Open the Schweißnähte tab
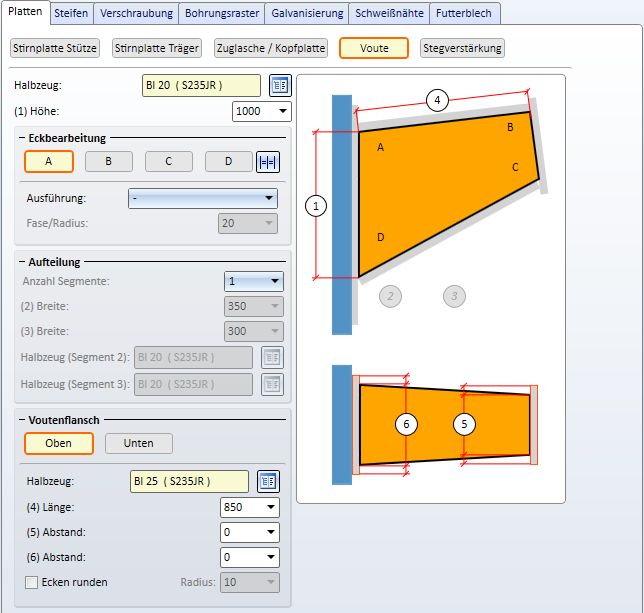The image size is (644, 613). pos(389,13)
